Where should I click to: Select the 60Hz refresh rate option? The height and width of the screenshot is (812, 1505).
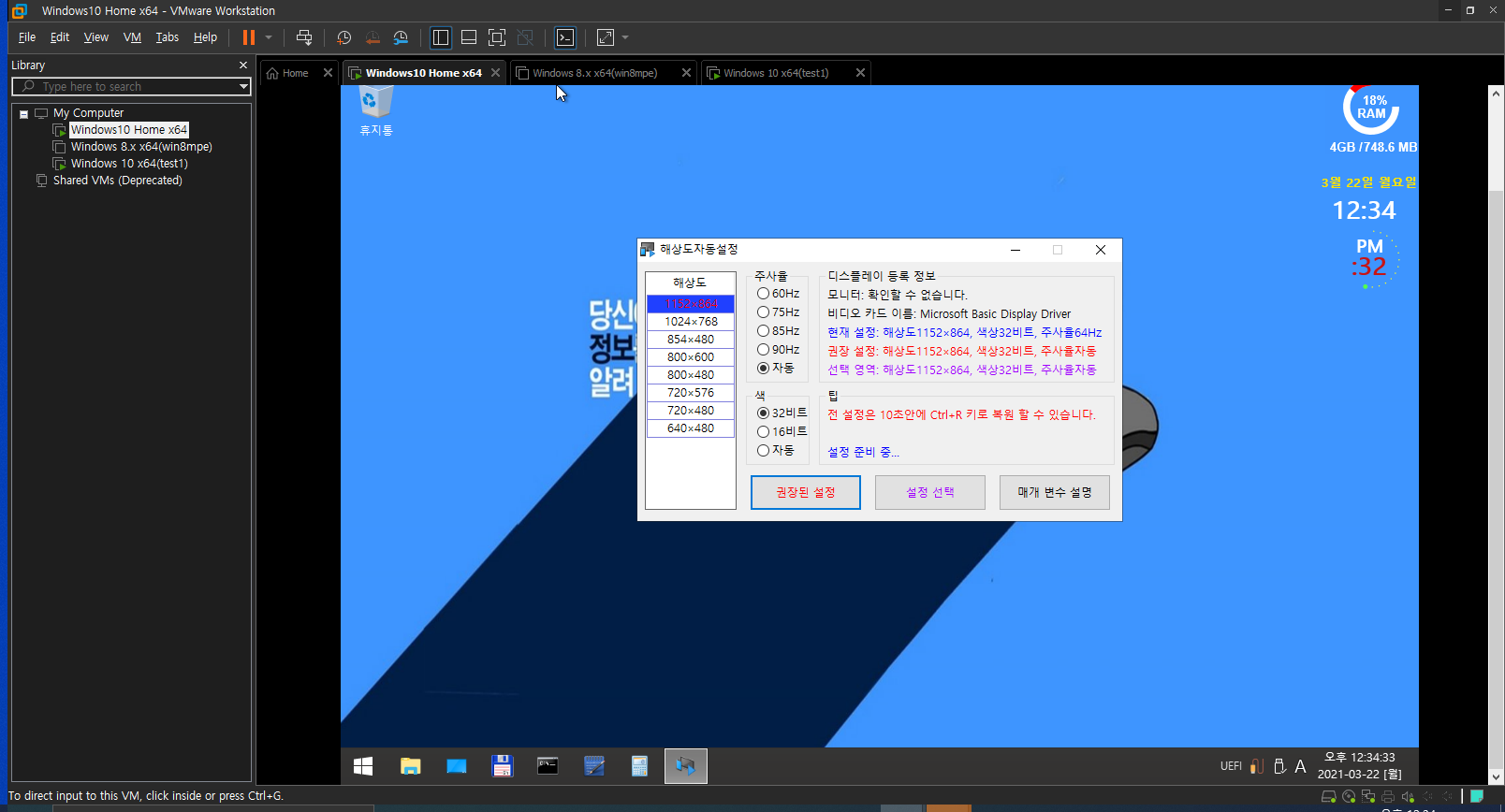[x=779, y=294]
